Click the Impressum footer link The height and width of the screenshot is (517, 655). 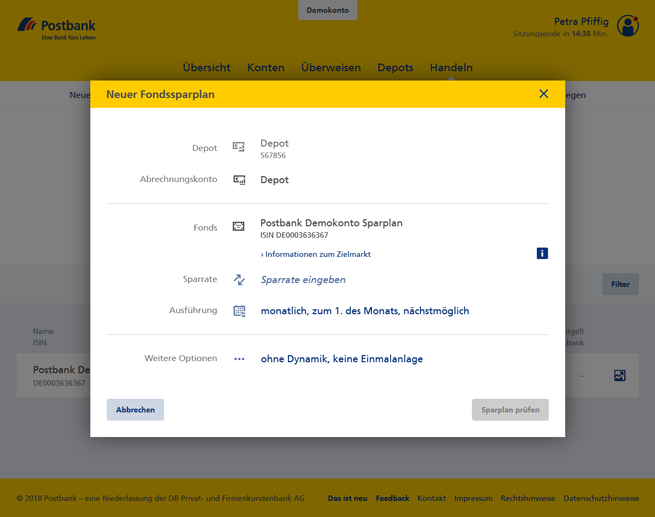473,498
